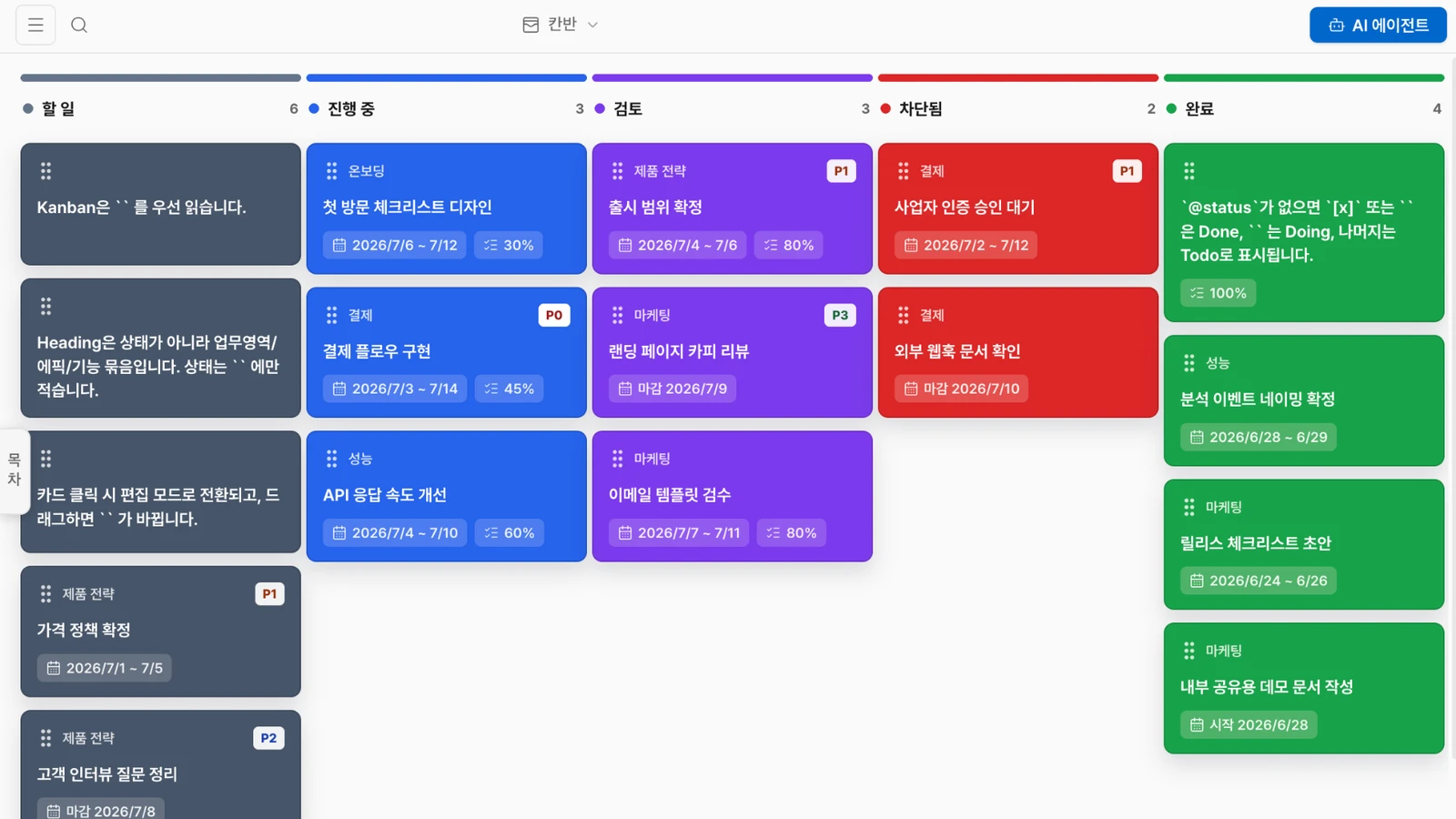
Task: Launch the AI 에이전트 button
Action: click(1378, 25)
